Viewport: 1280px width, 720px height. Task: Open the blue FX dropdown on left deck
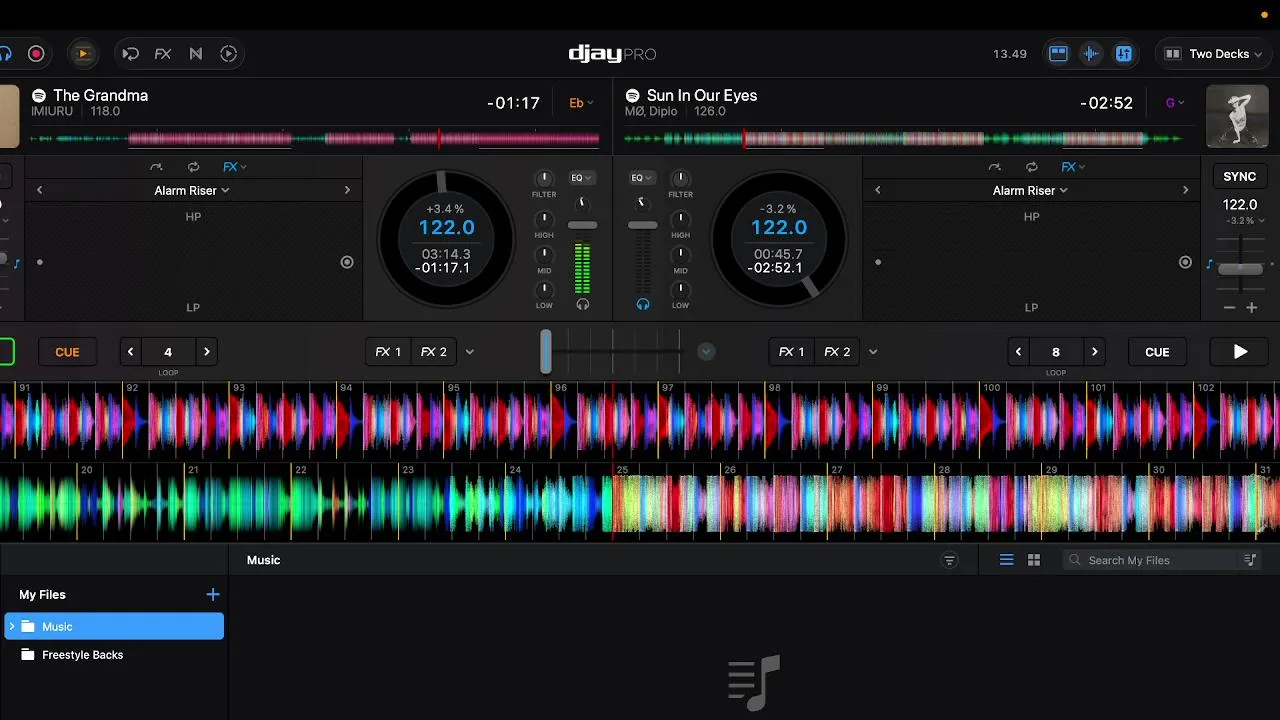[235, 167]
